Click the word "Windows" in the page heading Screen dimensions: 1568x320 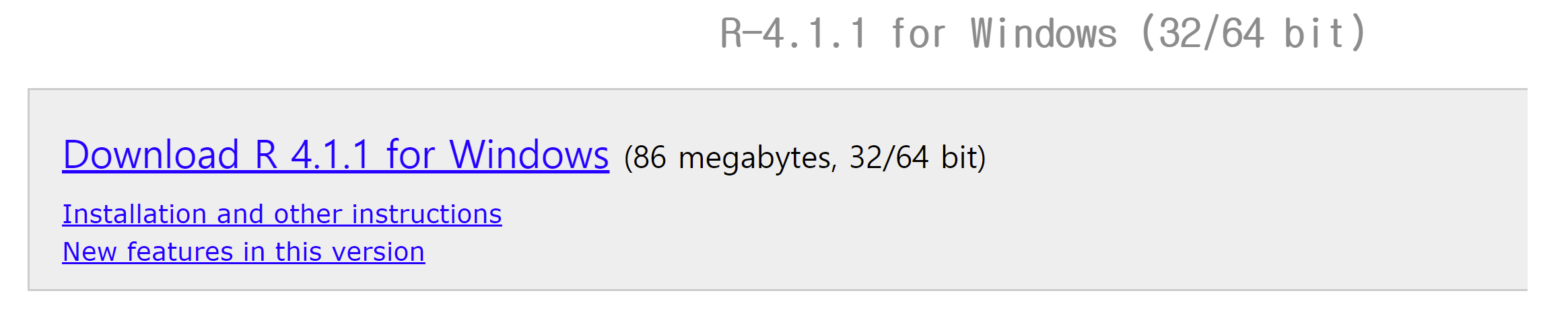pyautogui.click(x=1043, y=34)
